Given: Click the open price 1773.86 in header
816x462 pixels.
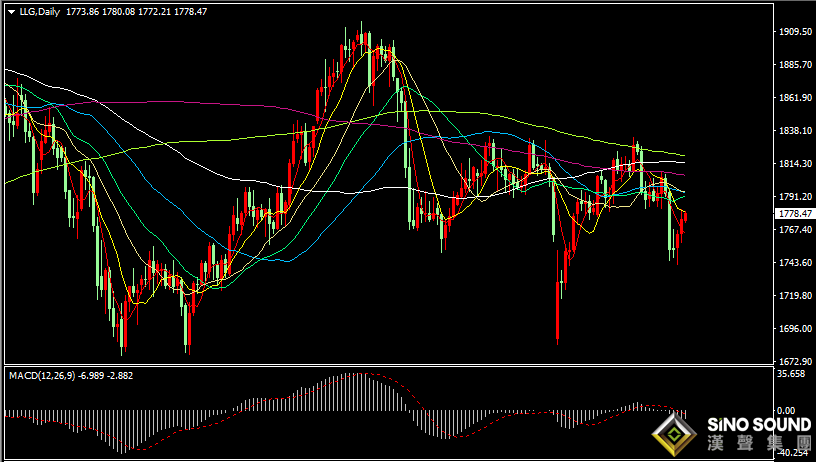Looking at the screenshot, I should [x=82, y=11].
